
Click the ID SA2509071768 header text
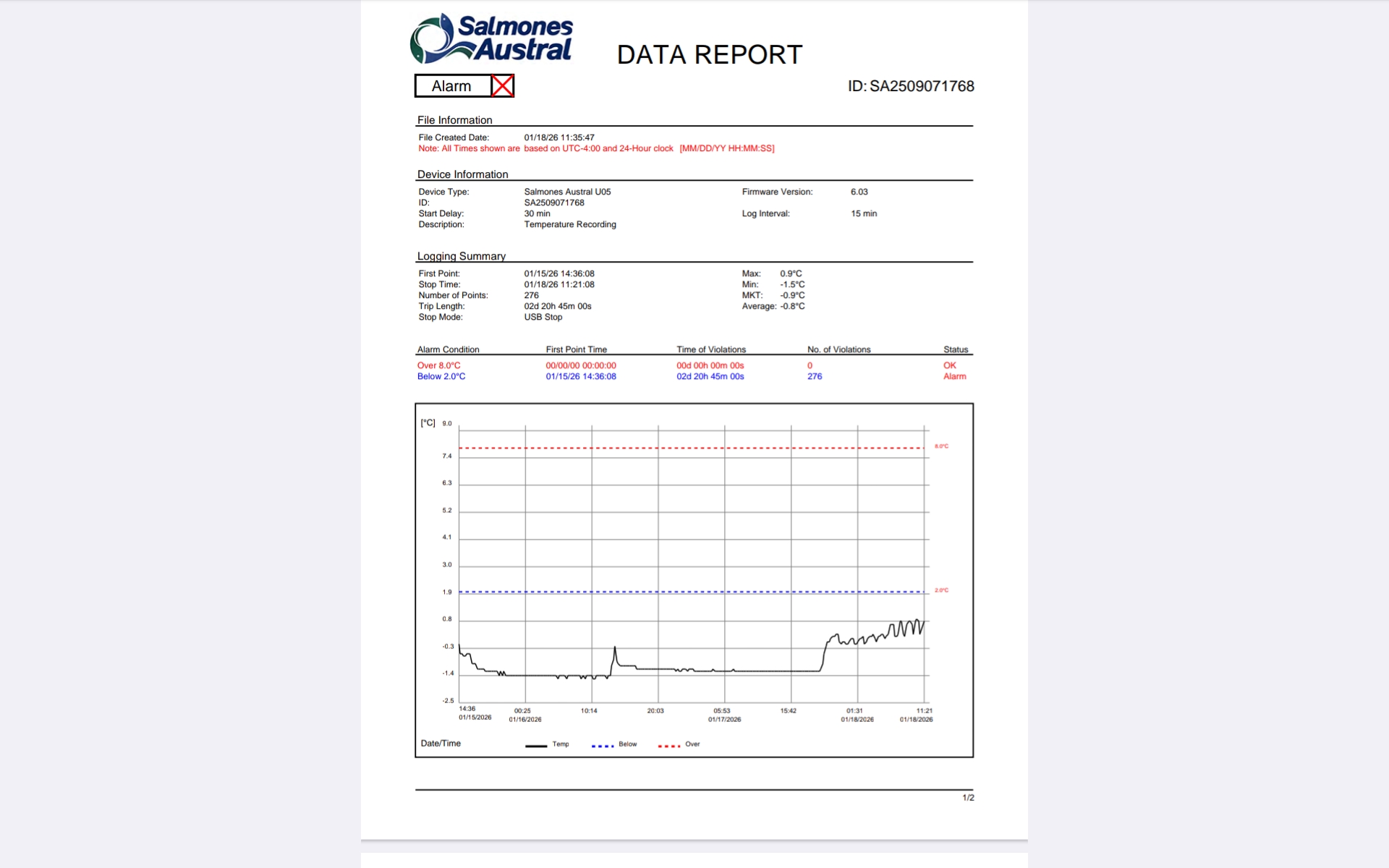[910, 86]
